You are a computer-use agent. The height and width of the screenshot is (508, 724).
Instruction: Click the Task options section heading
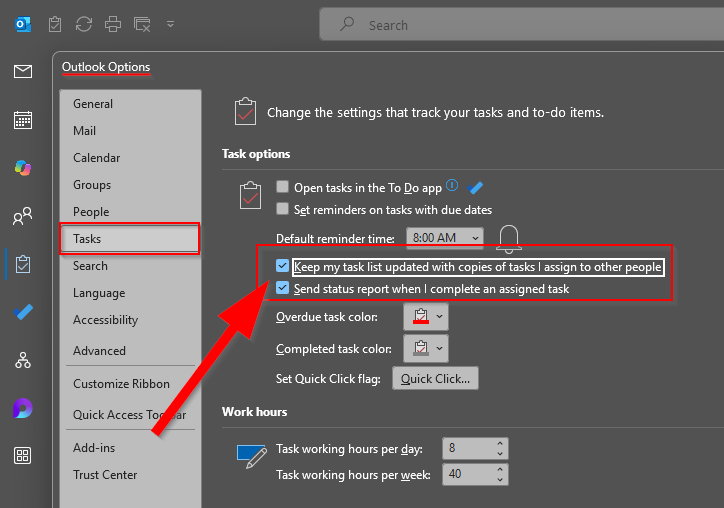coord(256,154)
